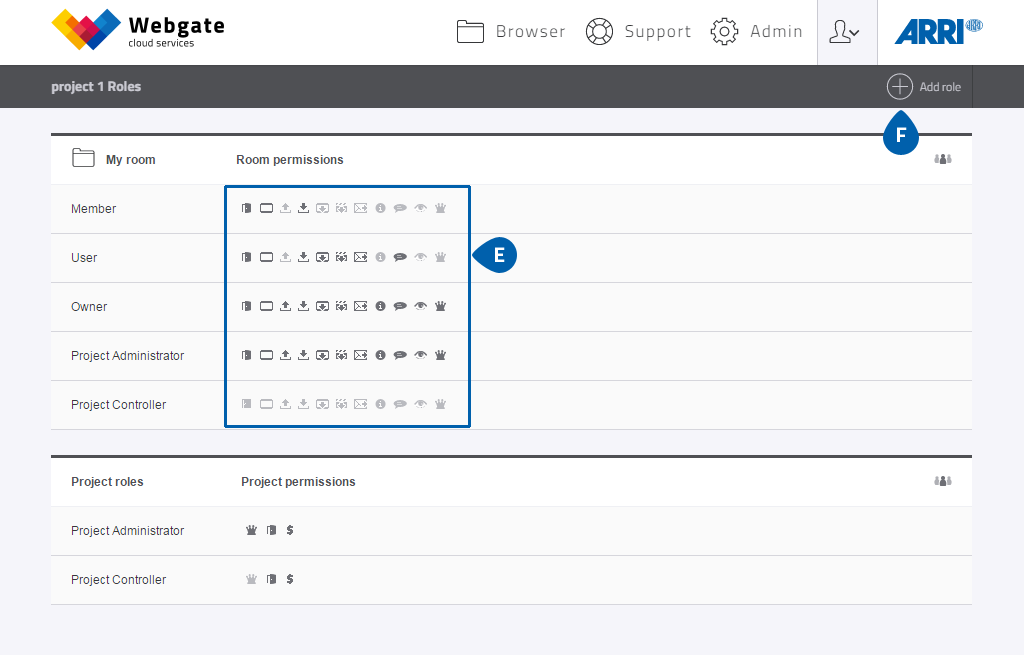Click the dollar icon for Project Controller project permissions
The width and height of the screenshot is (1024, 655).
click(x=290, y=579)
